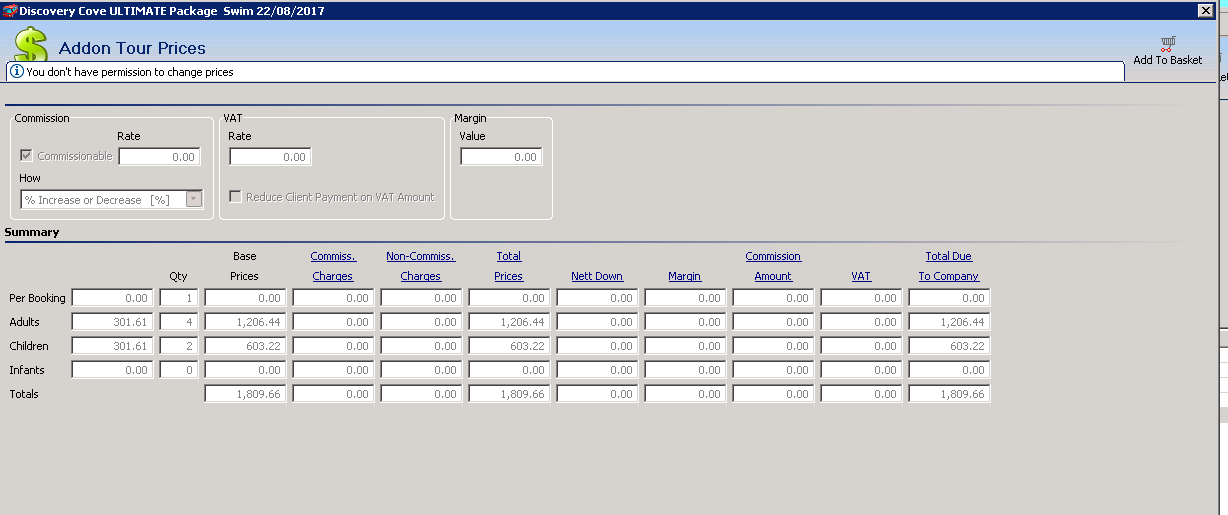Click Totals Margin field

tap(685, 394)
